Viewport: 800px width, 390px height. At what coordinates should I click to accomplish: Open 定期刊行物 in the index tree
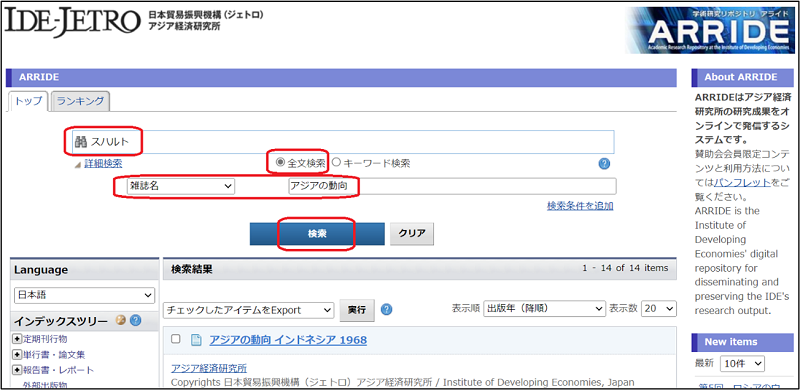(45, 339)
